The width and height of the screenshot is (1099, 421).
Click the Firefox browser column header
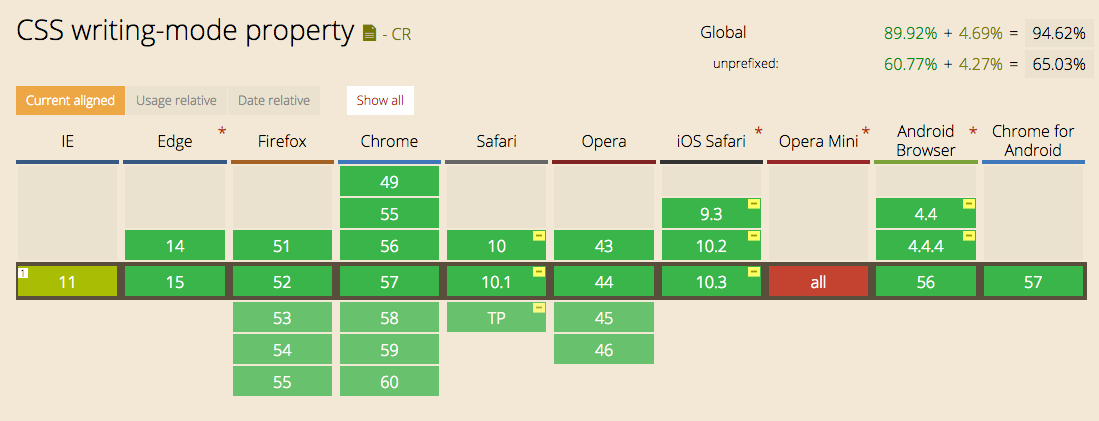tap(282, 141)
